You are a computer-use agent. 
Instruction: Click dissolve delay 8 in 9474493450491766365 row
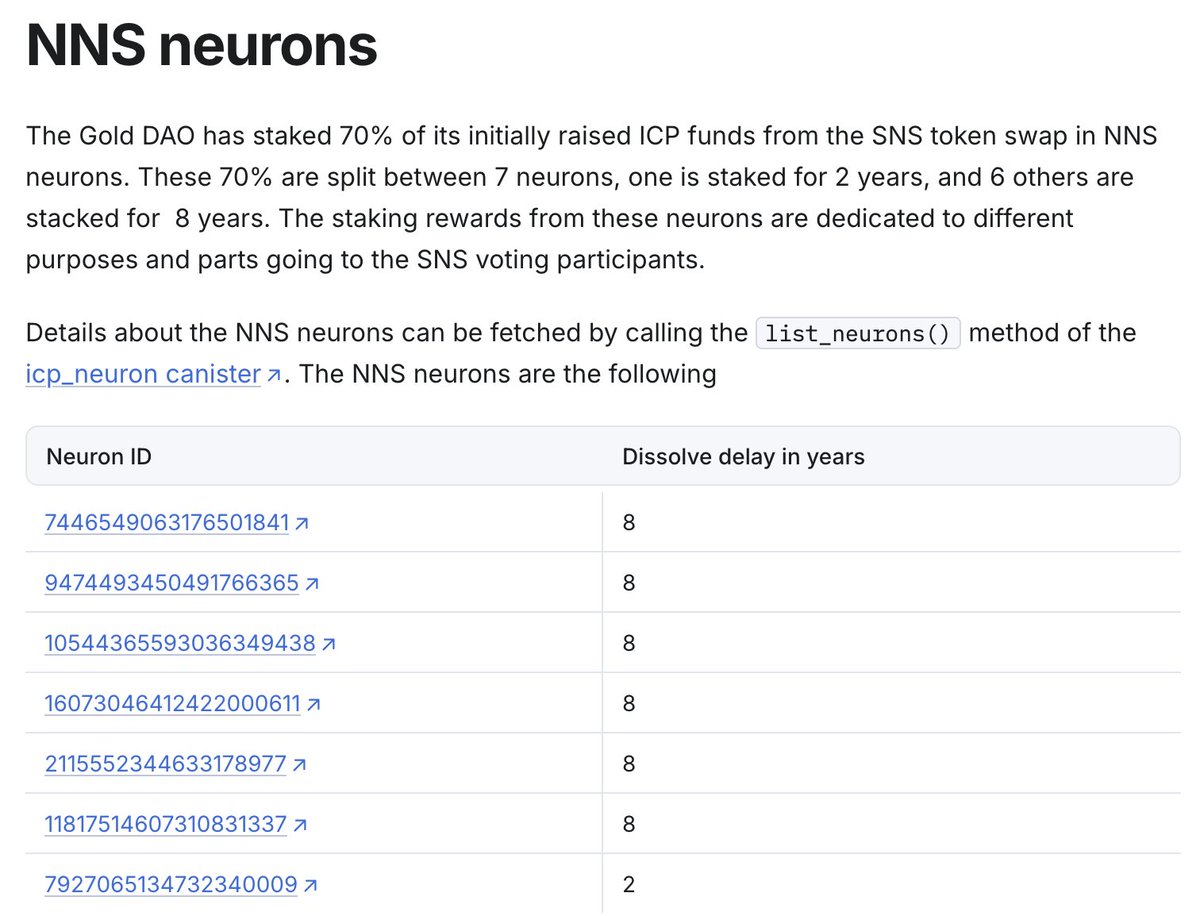coord(628,583)
